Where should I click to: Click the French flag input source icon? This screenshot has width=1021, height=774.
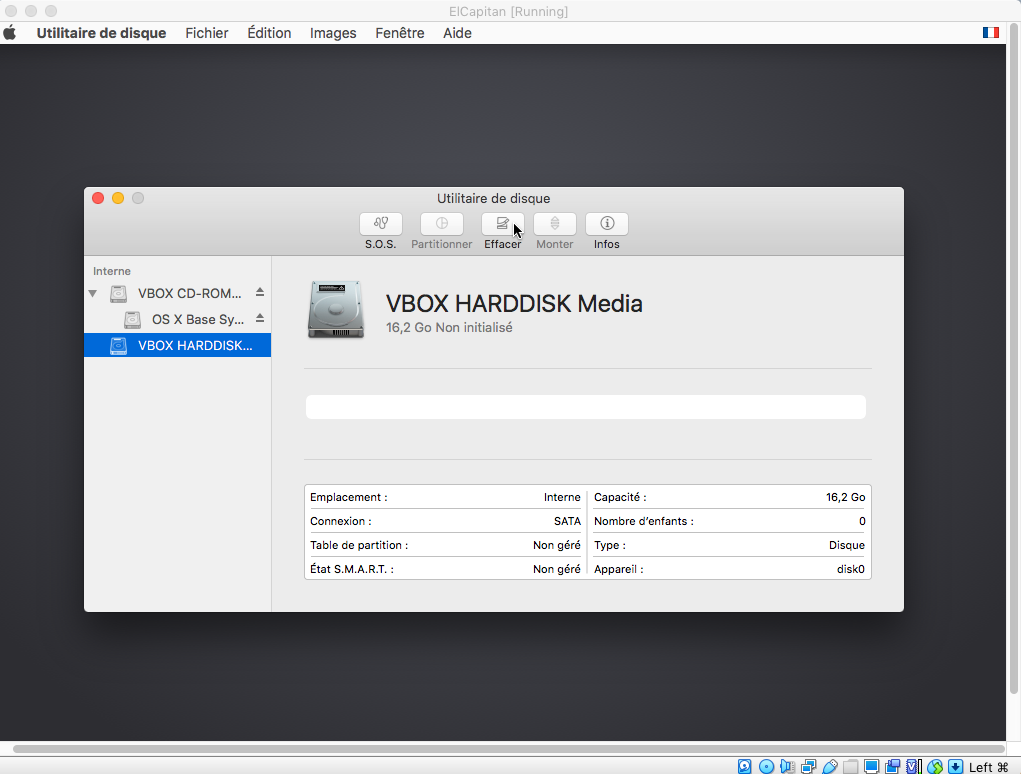point(990,33)
